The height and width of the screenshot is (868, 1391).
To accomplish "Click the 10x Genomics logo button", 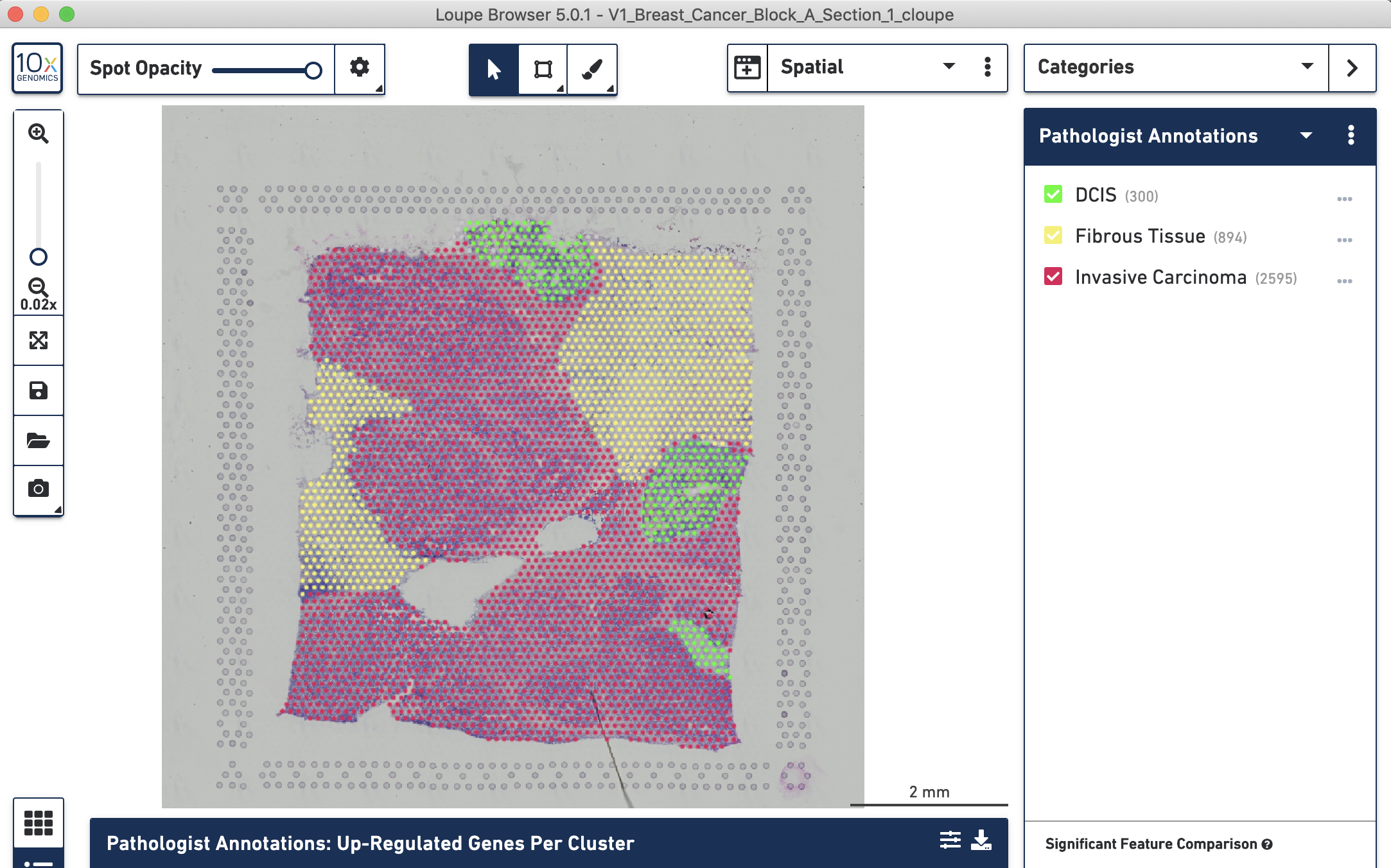I will (37, 68).
